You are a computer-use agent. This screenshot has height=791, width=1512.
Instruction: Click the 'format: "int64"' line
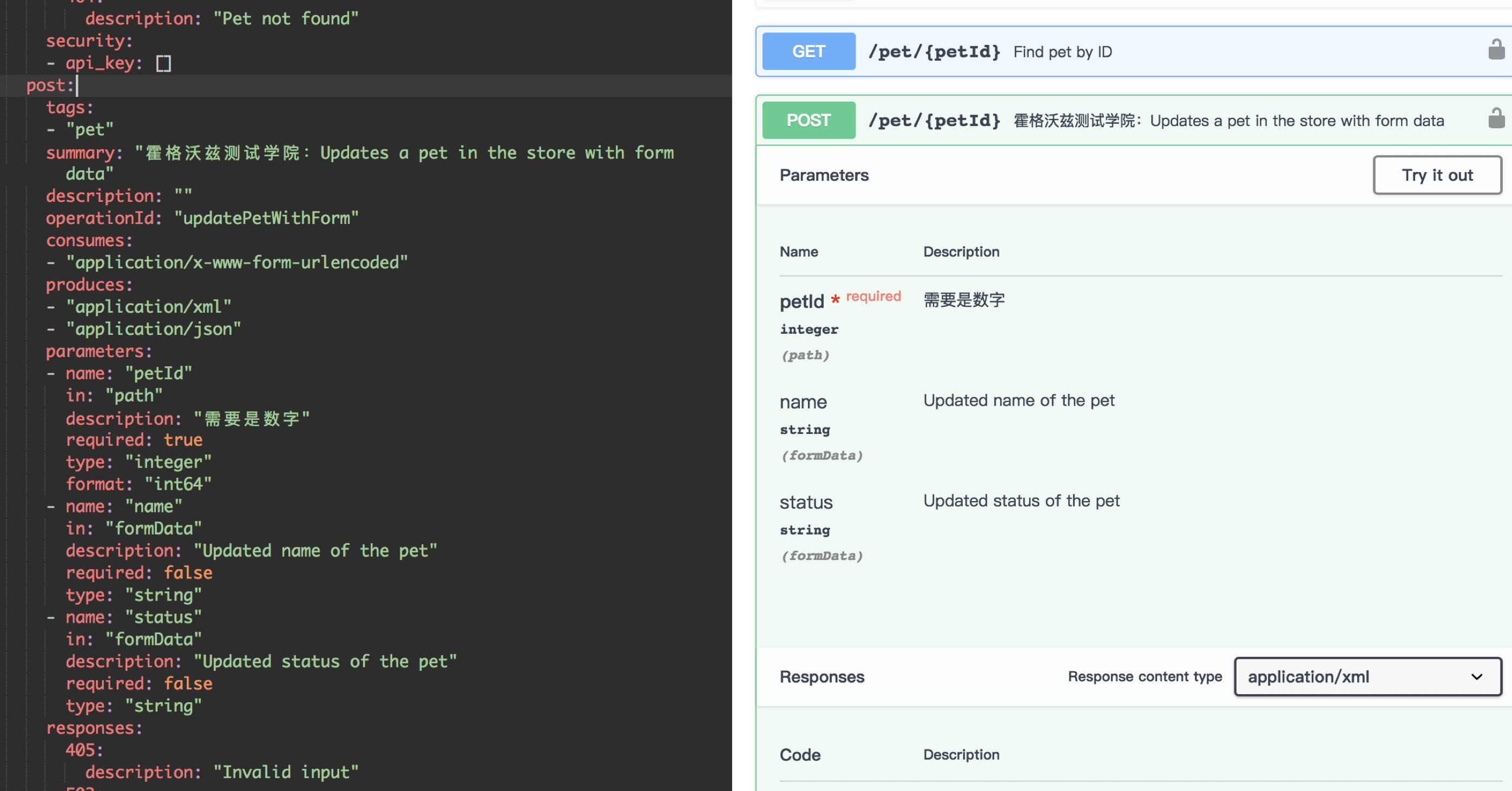139,484
